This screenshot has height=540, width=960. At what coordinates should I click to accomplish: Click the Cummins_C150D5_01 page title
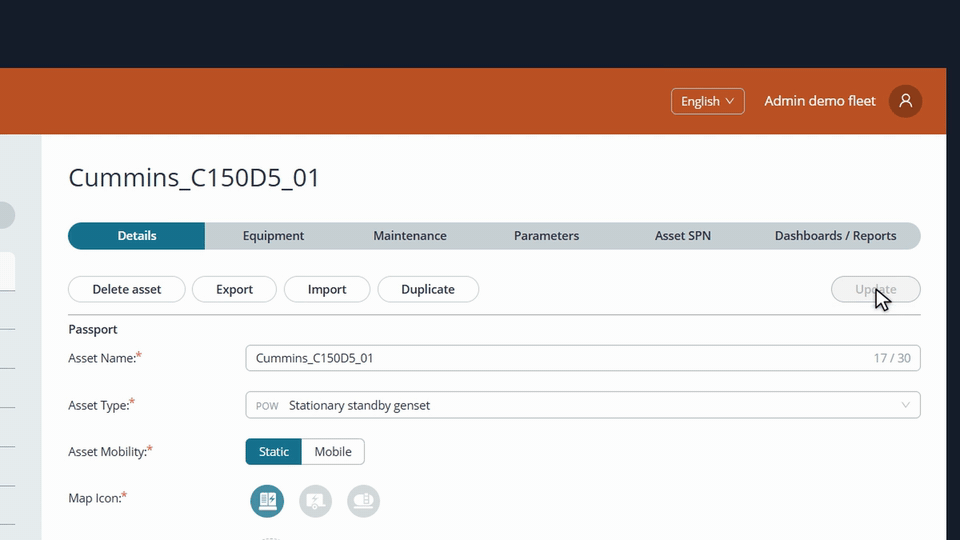pyautogui.click(x=194, y=178)
